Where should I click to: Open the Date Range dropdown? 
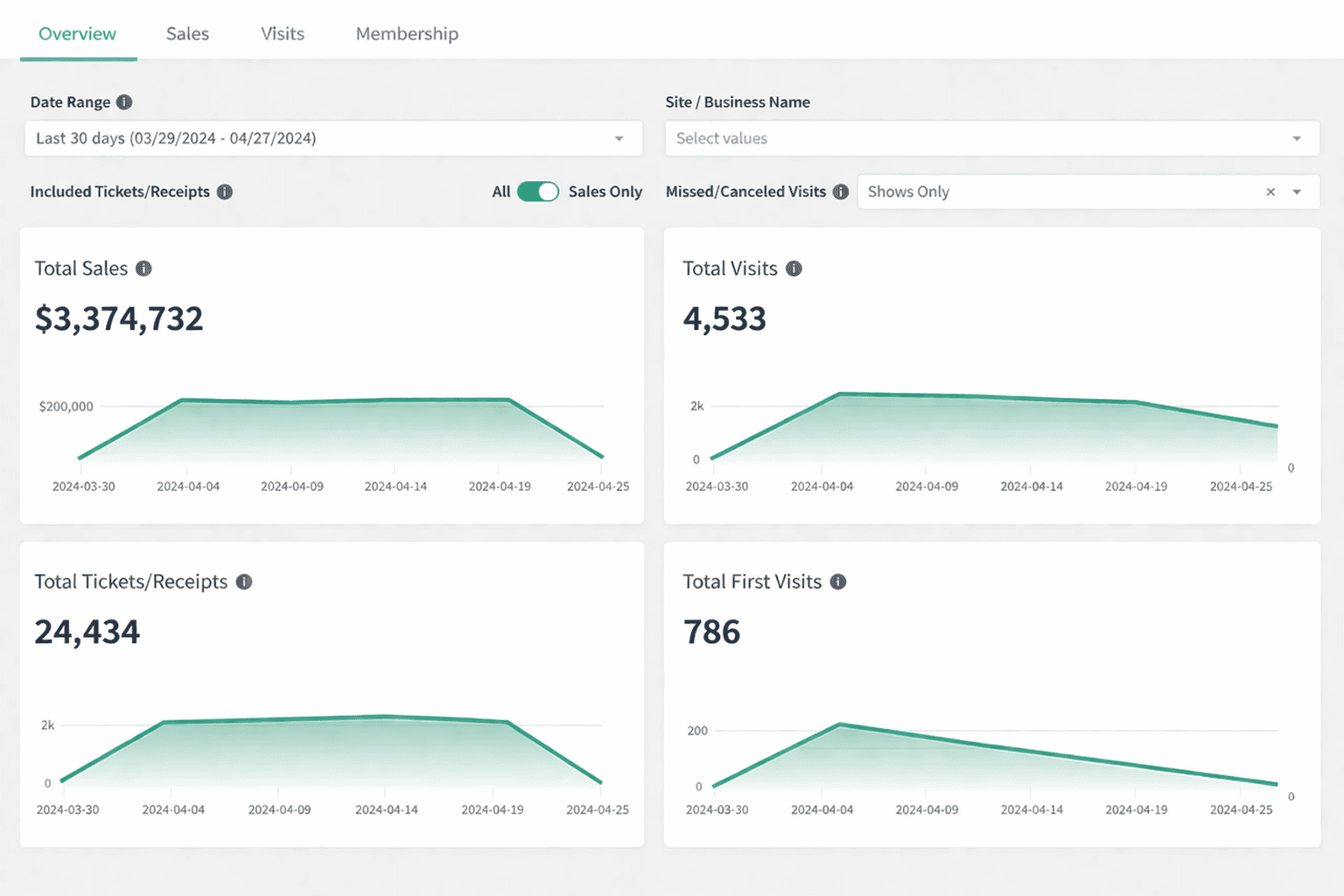(x=333, y=138)
